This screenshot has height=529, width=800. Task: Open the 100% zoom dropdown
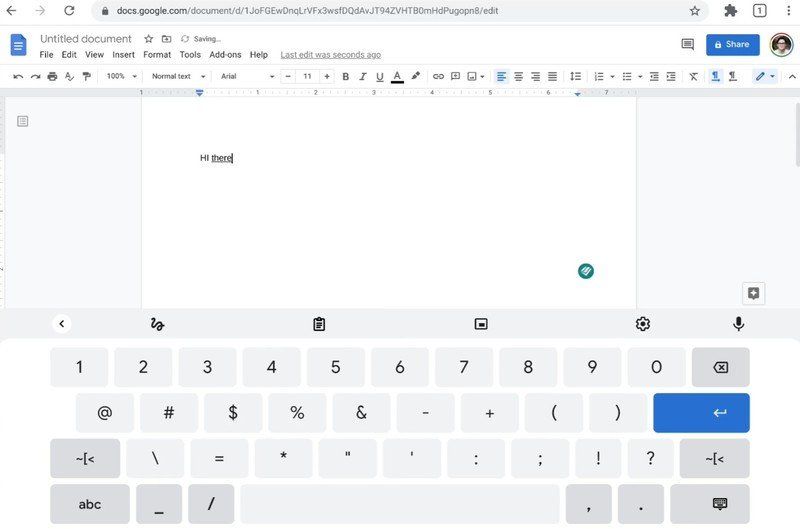pyautogui.click(x=121, y=77)
